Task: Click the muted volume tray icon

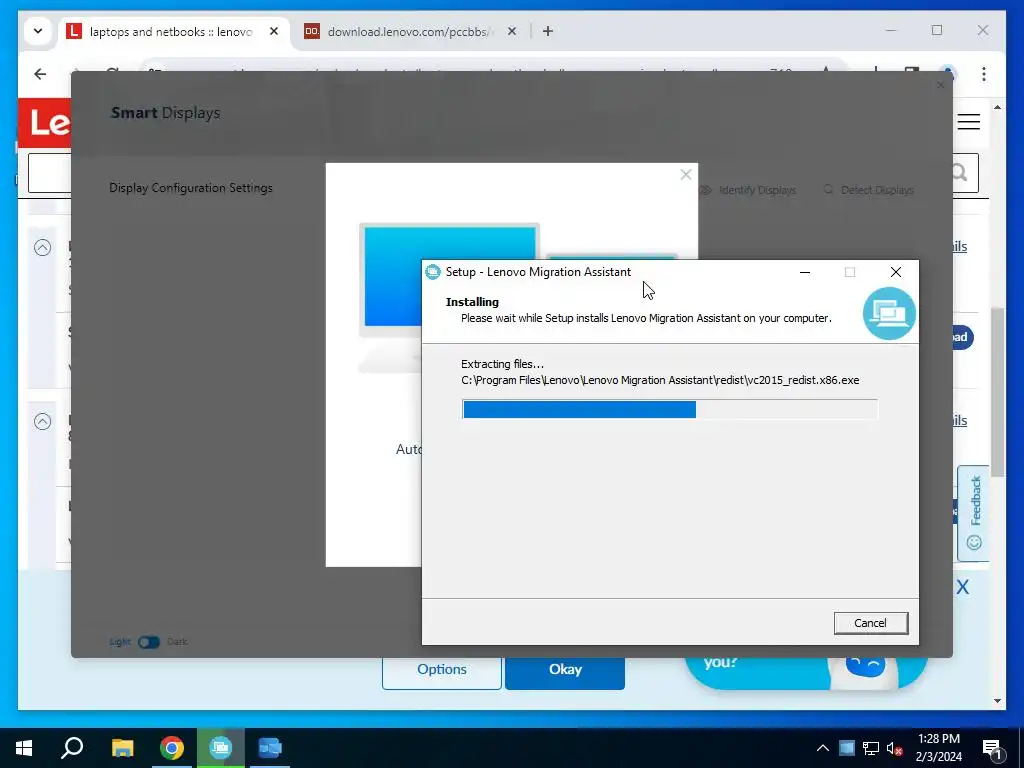Action: (894, 748)
